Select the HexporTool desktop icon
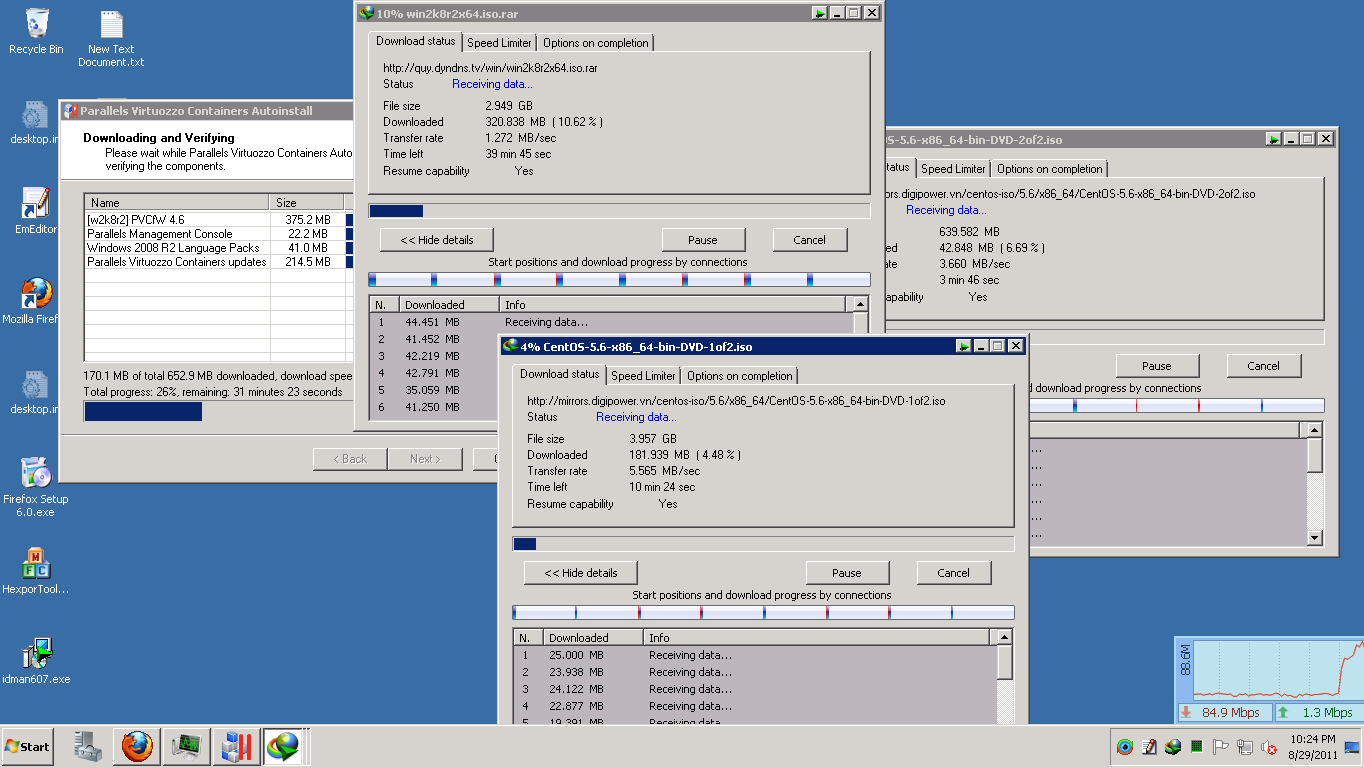The width and height of the screenshot is (1364, 768). click(x=36, y=571)
